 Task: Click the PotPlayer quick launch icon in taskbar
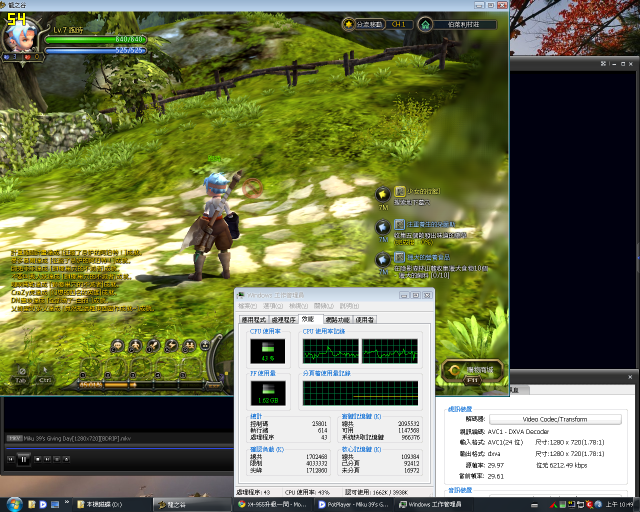click(x=43, y=505)
